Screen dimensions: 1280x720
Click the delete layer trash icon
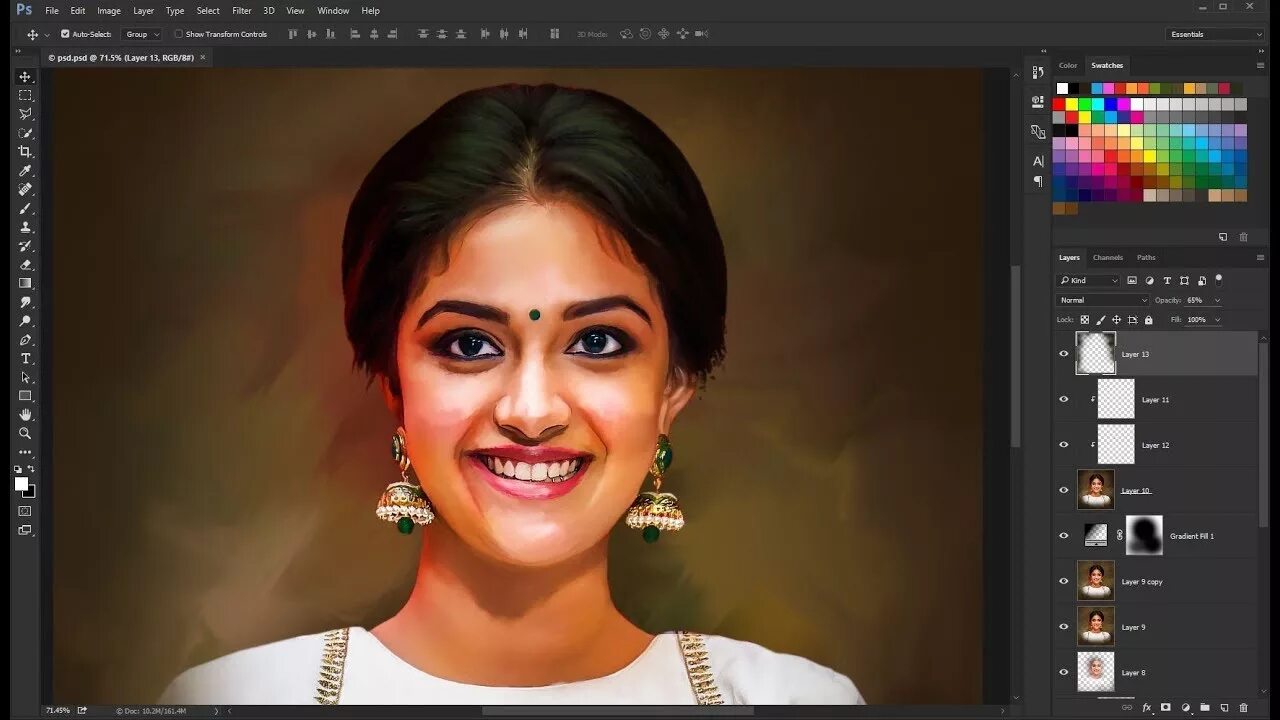point(1243,708)
